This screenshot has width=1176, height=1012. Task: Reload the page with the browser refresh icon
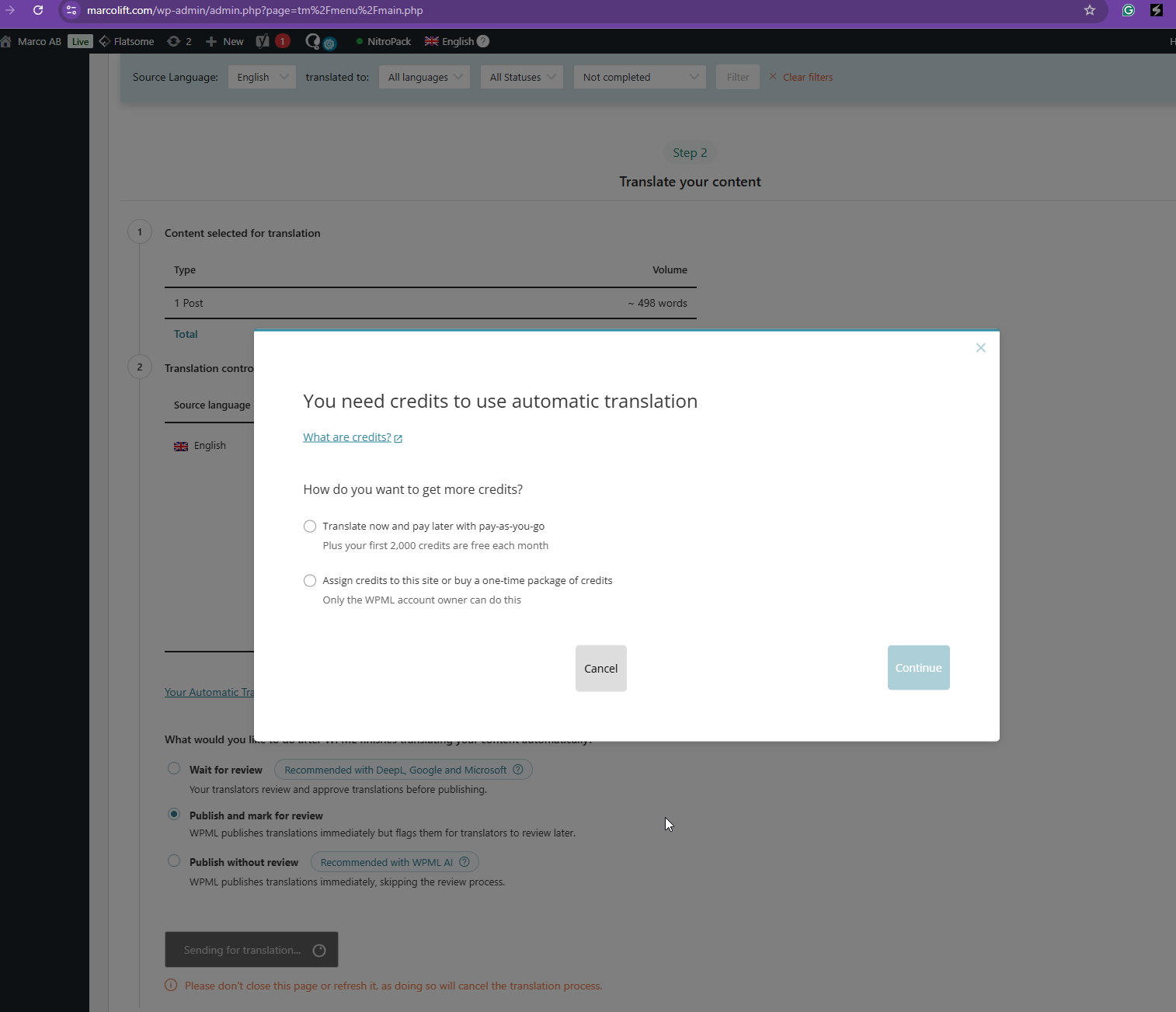[38, 10]
